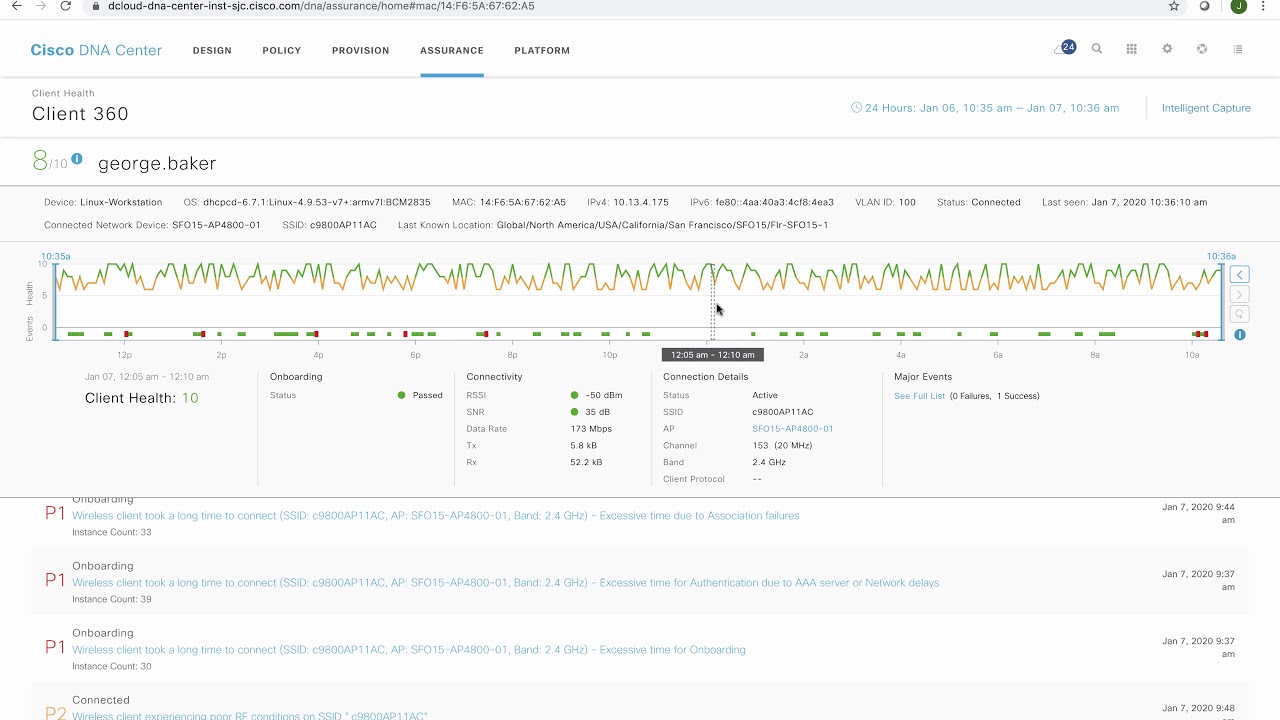Click the Connected Network Device SFO15-AP4800-01 text

click(152, 225)
